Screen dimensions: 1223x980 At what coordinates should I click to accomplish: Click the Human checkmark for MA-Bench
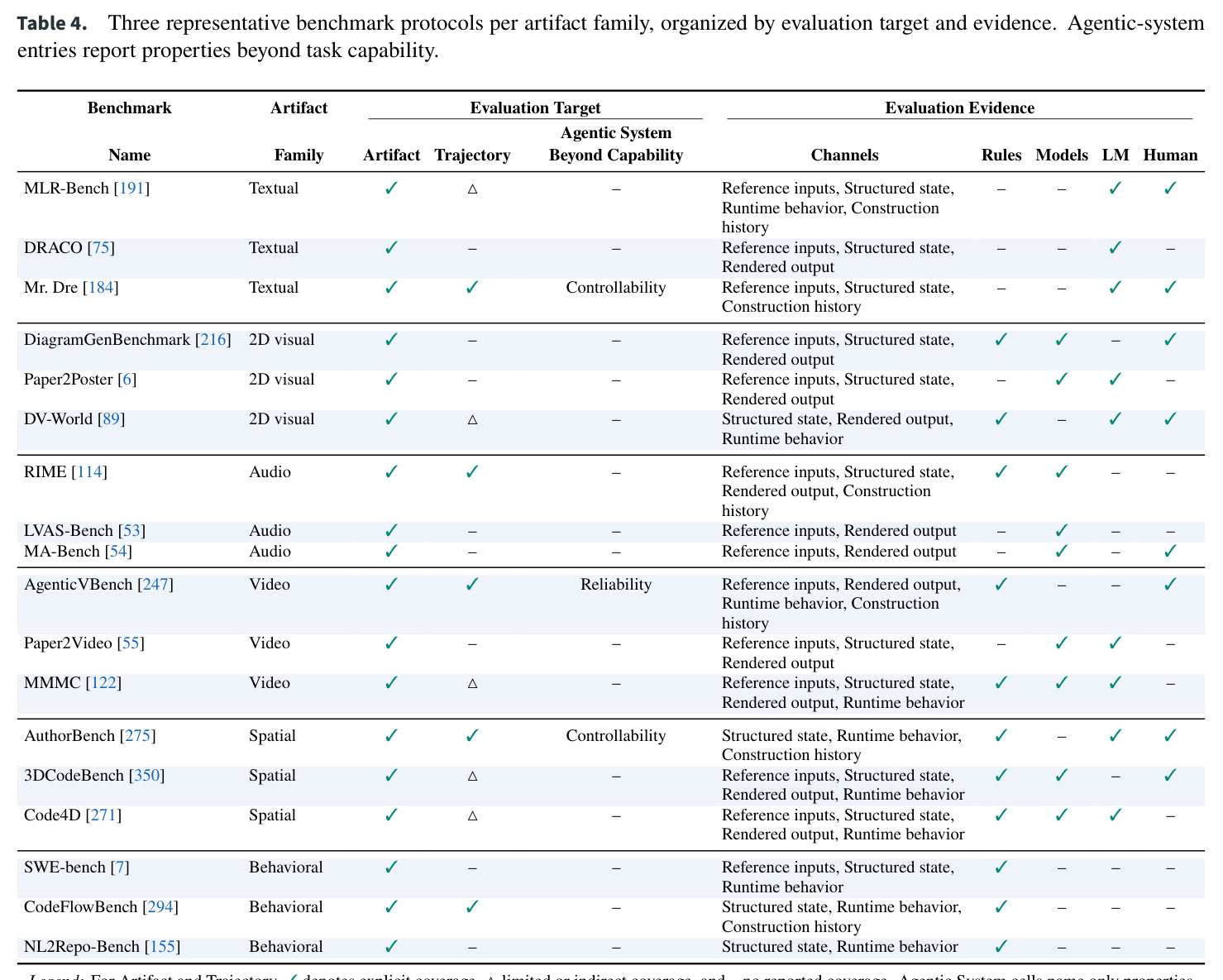pos(1170,552)
